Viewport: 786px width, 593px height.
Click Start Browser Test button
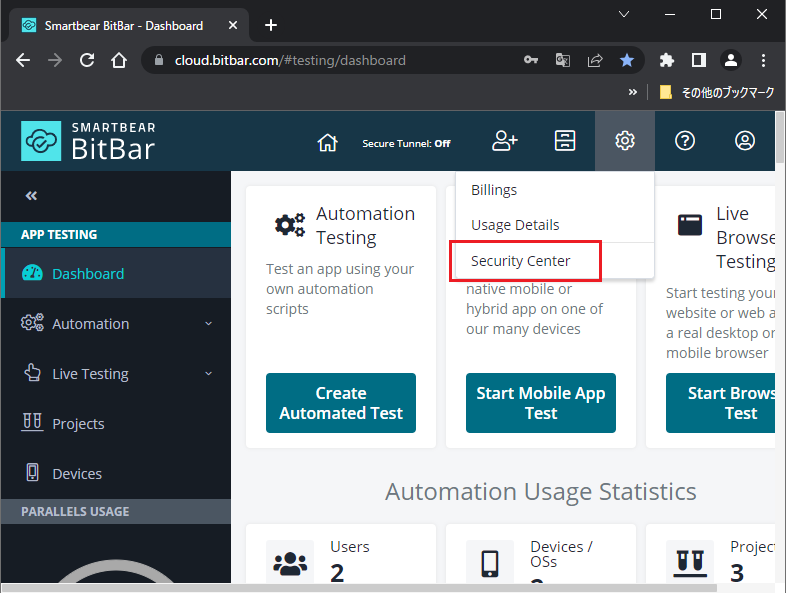click(x=721, y=403)
